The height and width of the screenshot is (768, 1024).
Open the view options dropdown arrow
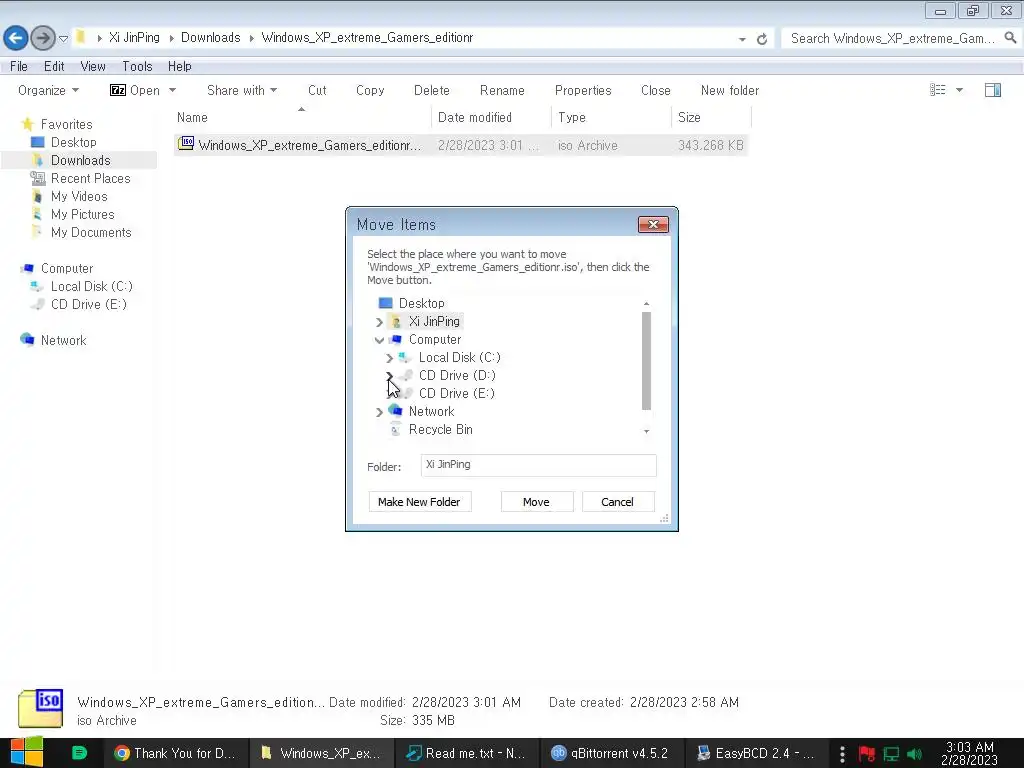[x=959, y=90]
